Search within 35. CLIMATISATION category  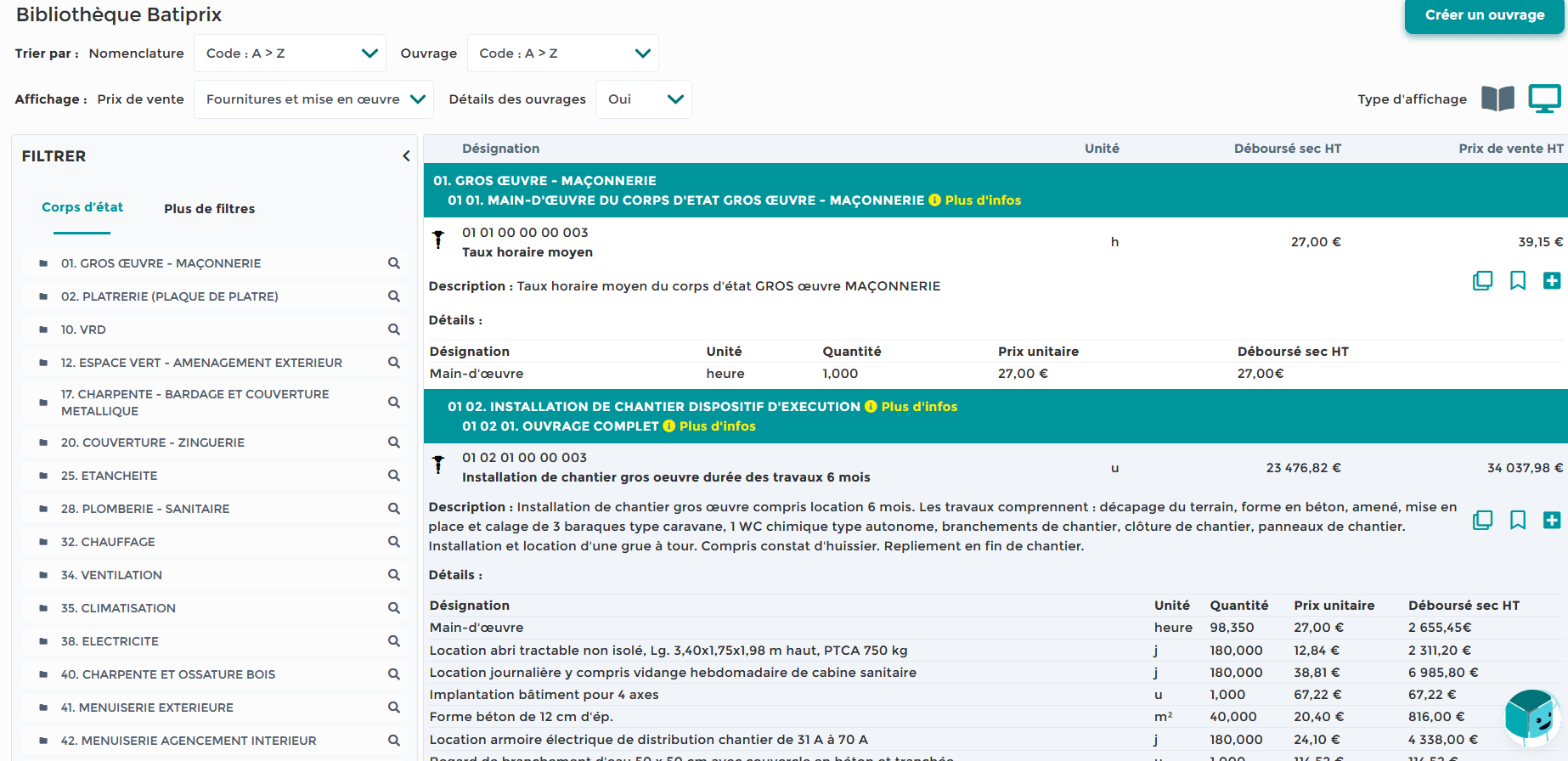click(x=394, y=608)
